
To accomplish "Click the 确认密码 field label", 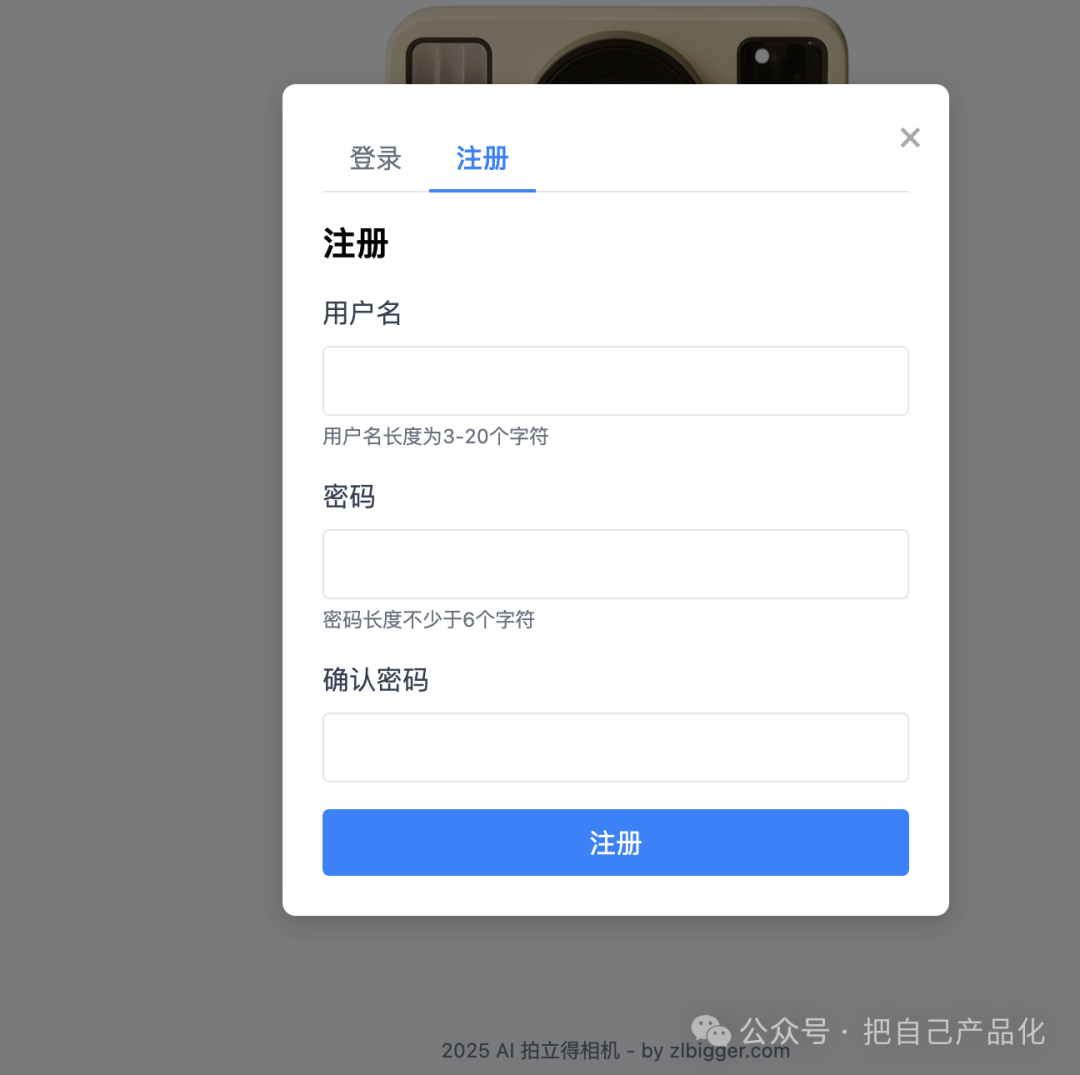I will (375, 680).
